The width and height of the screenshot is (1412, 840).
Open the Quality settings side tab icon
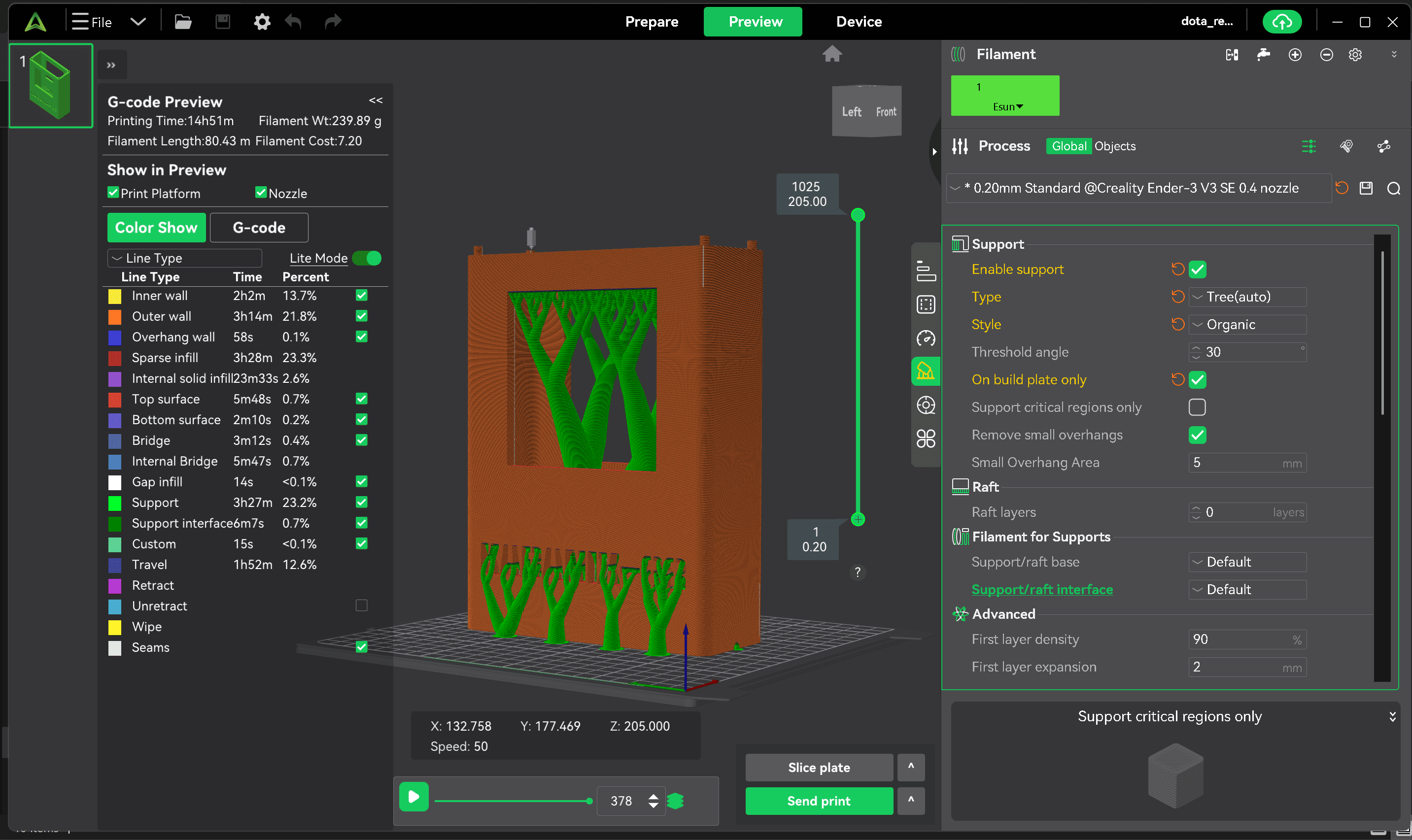[926, 271]
